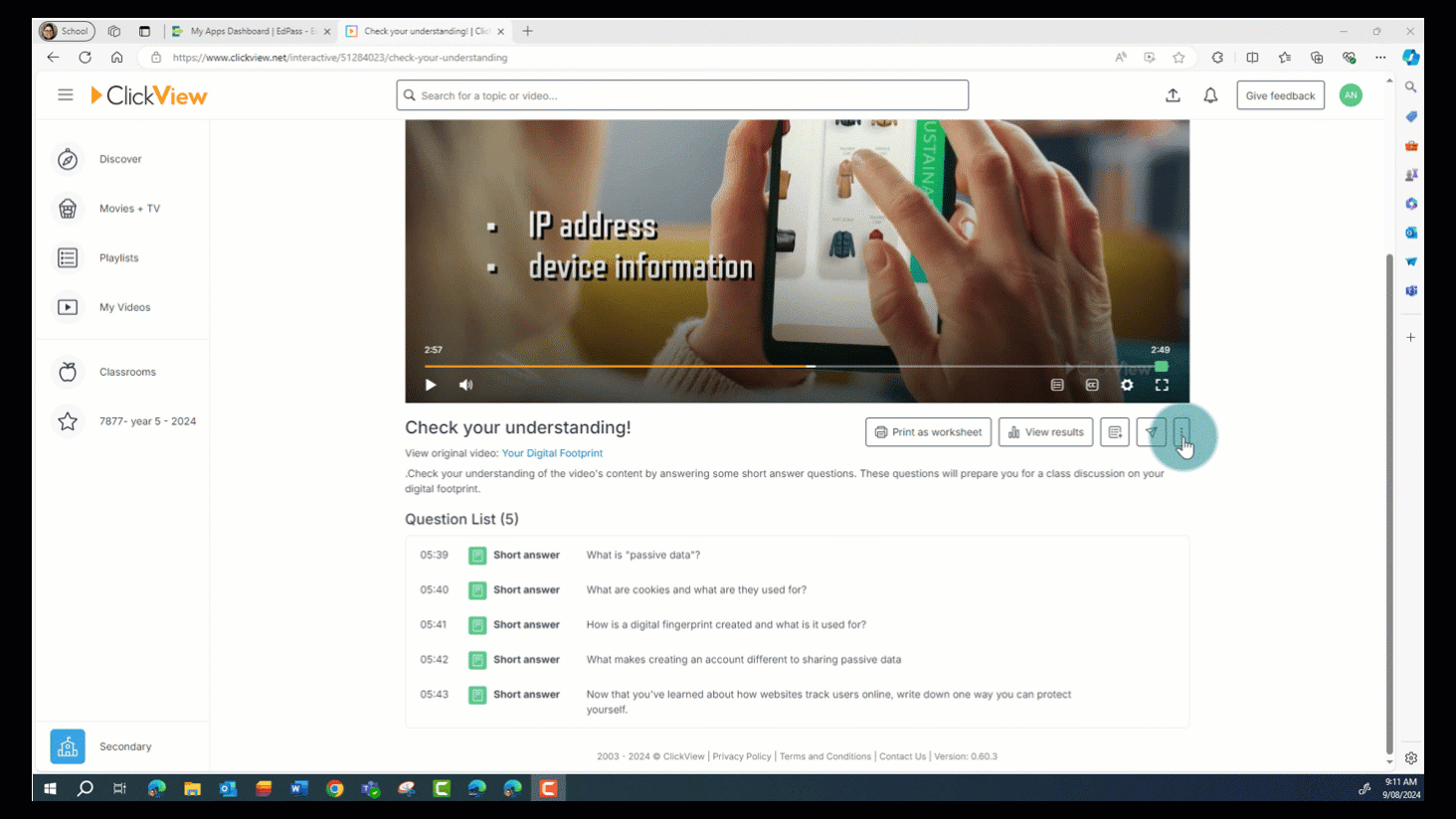Open the AN user account avatar

1351,95
